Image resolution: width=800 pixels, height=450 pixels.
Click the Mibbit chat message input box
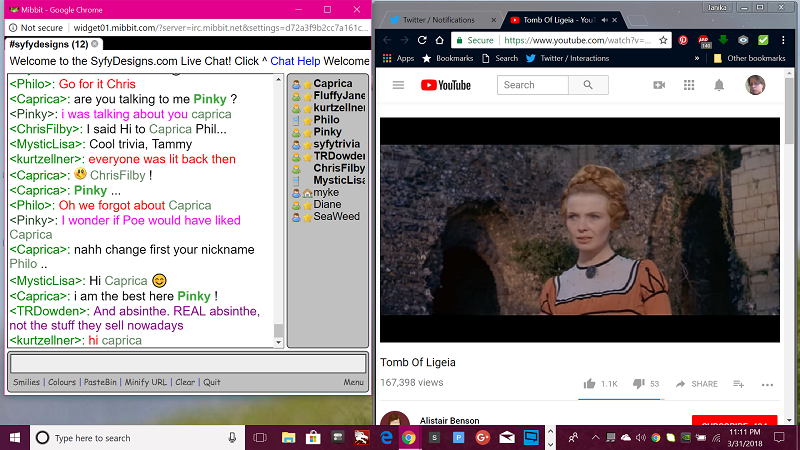pos(188,363)
